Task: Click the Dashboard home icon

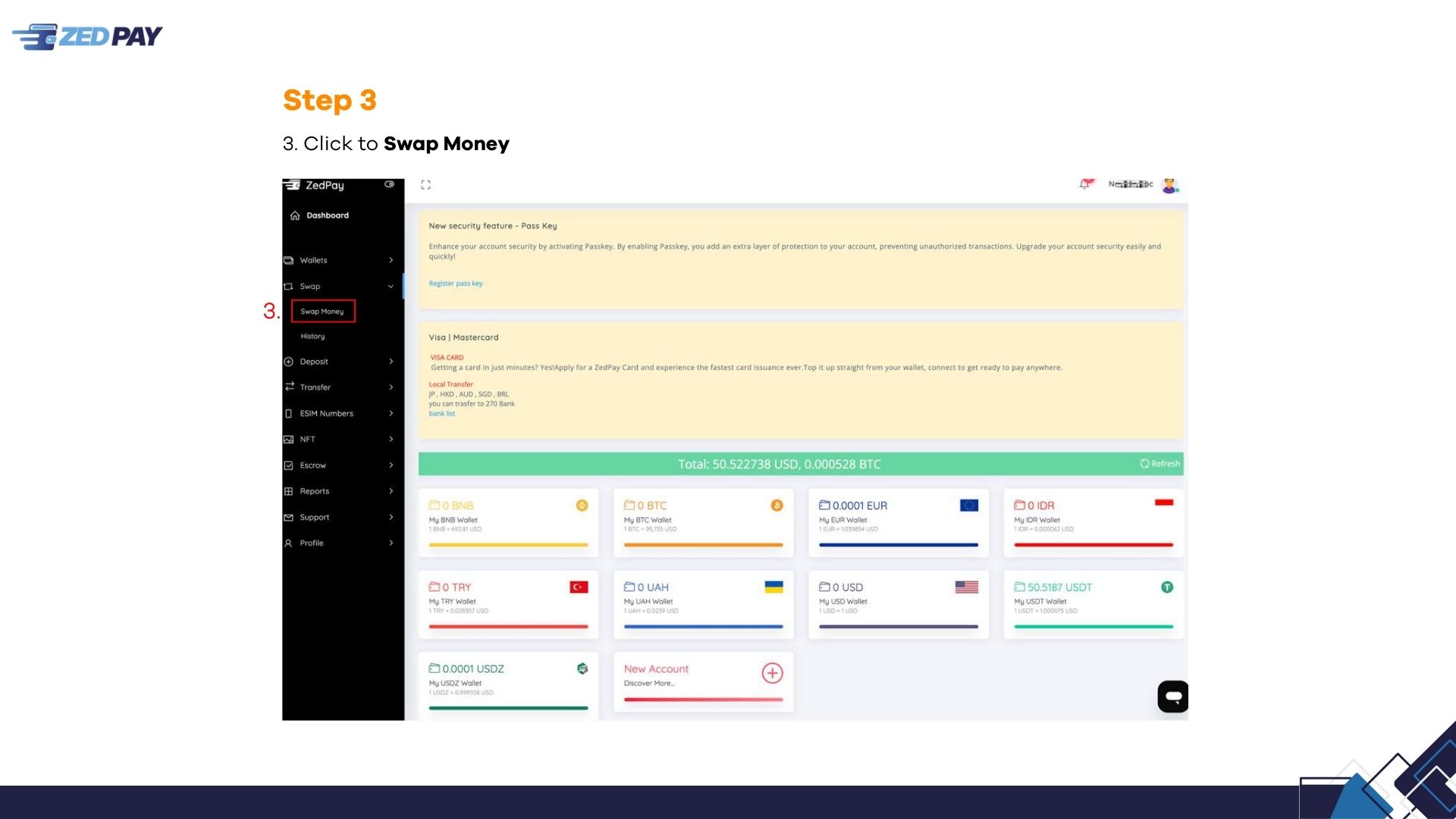Action: click(295, 215)
